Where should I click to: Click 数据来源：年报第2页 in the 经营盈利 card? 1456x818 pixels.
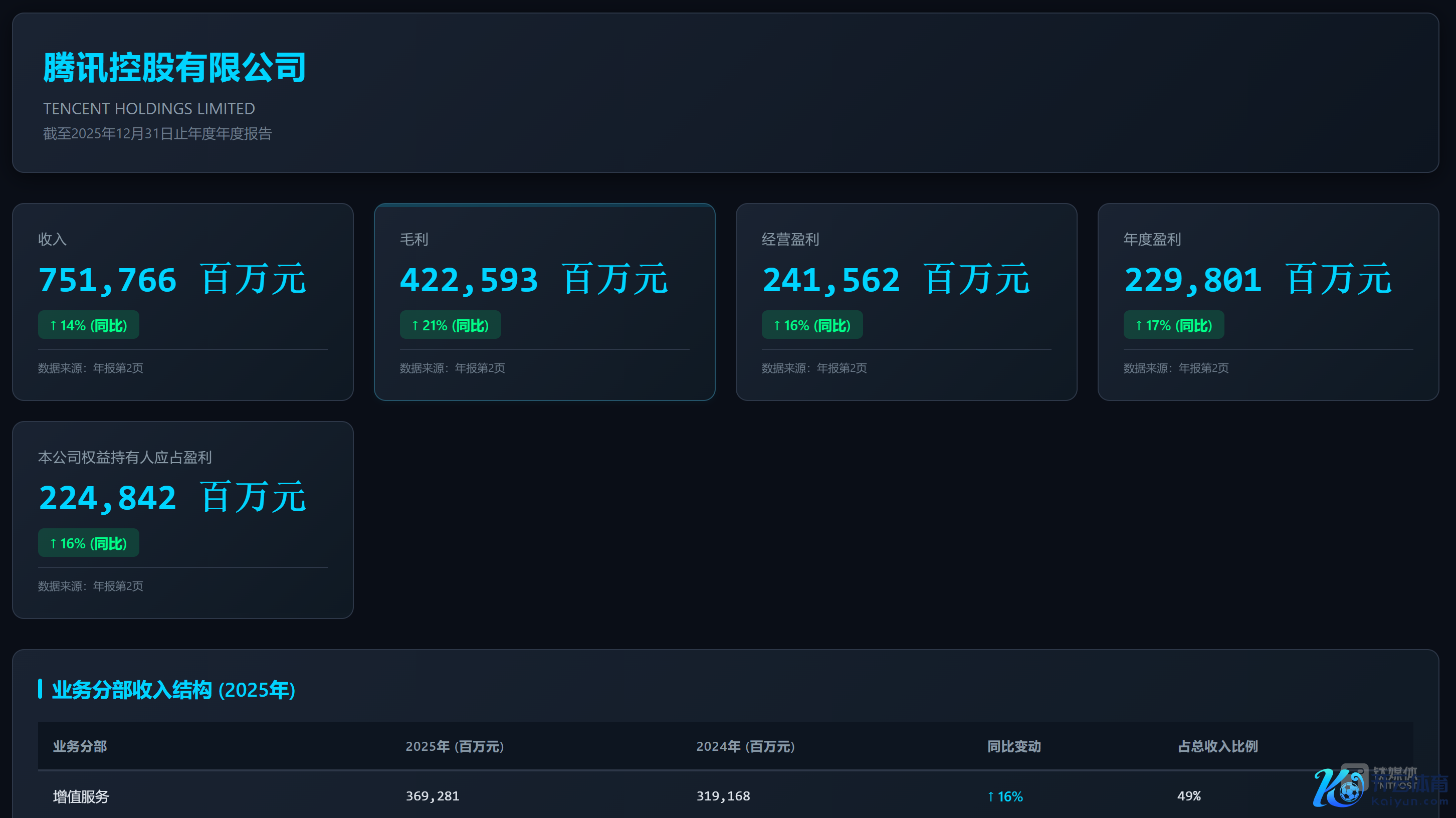[x=814, y=368]
